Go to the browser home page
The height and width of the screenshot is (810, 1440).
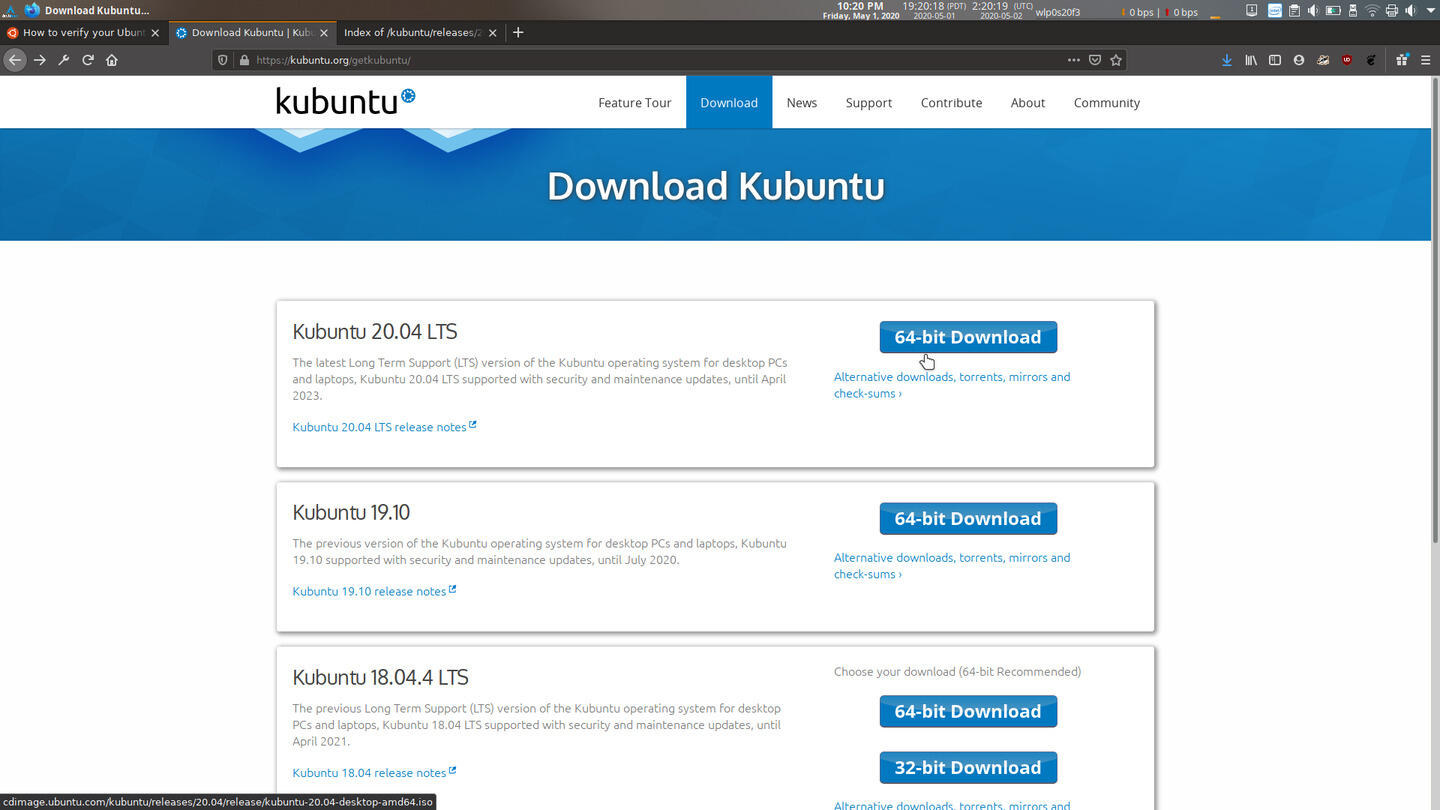(112, 60)
